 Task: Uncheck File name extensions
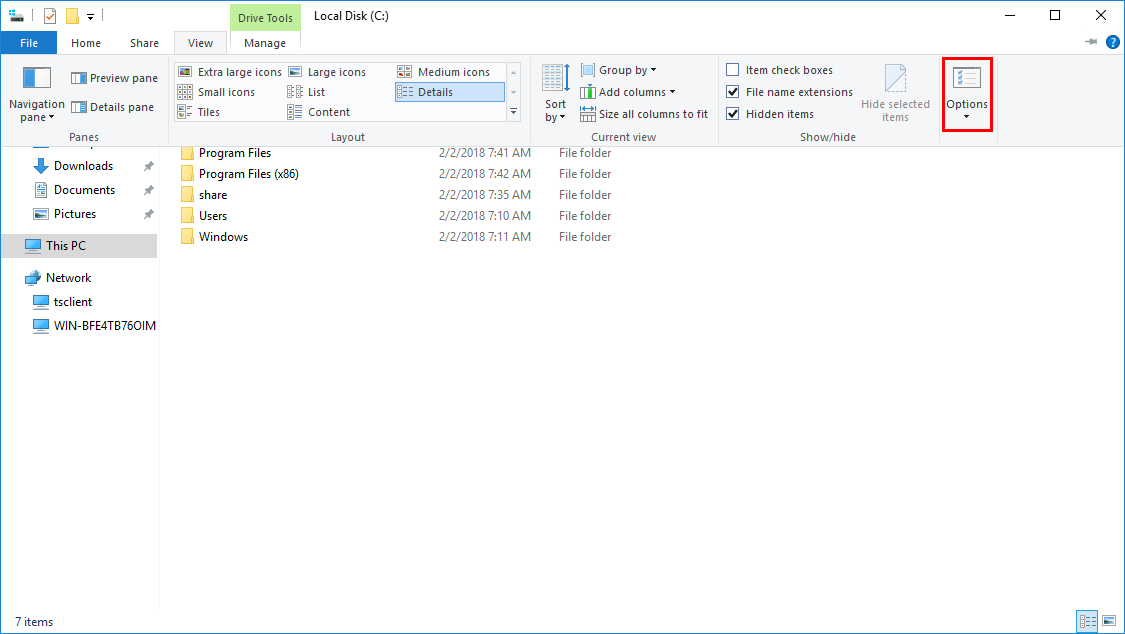(x=733, y=92)
